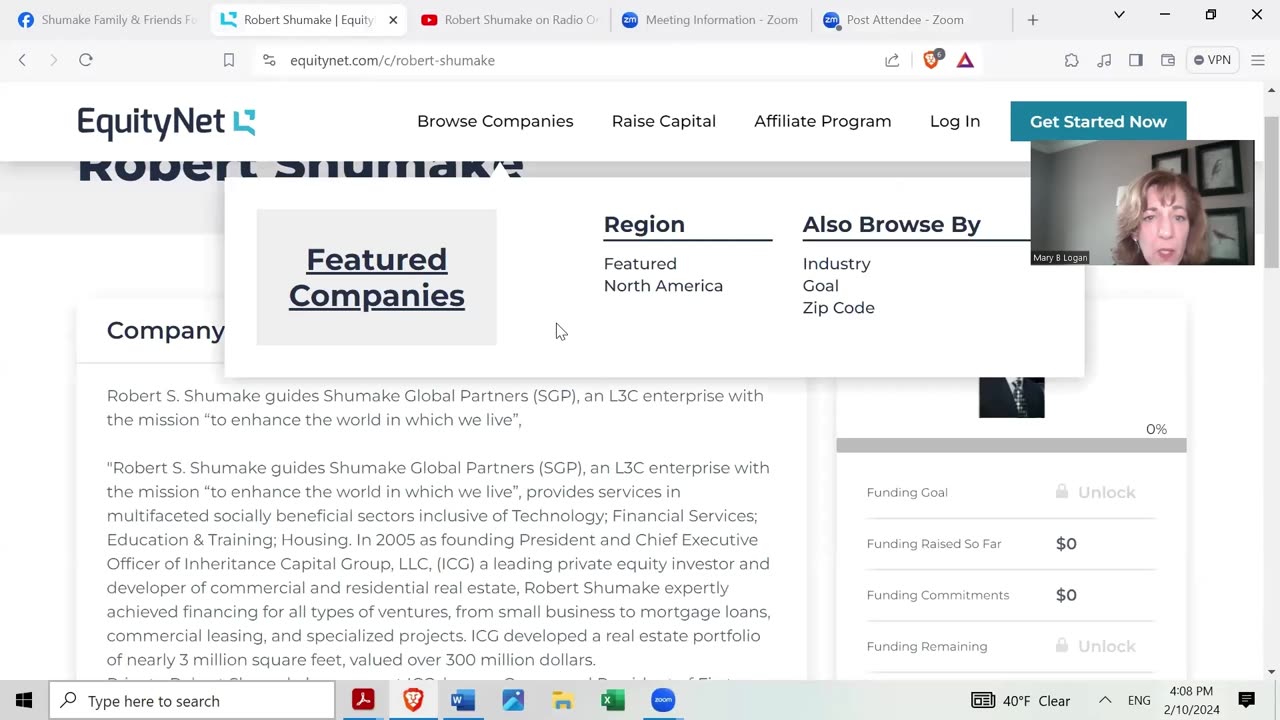Click the company profile photo thumbnail
This screenshot has width=1280, height=720.
[x=1011, y=397]
